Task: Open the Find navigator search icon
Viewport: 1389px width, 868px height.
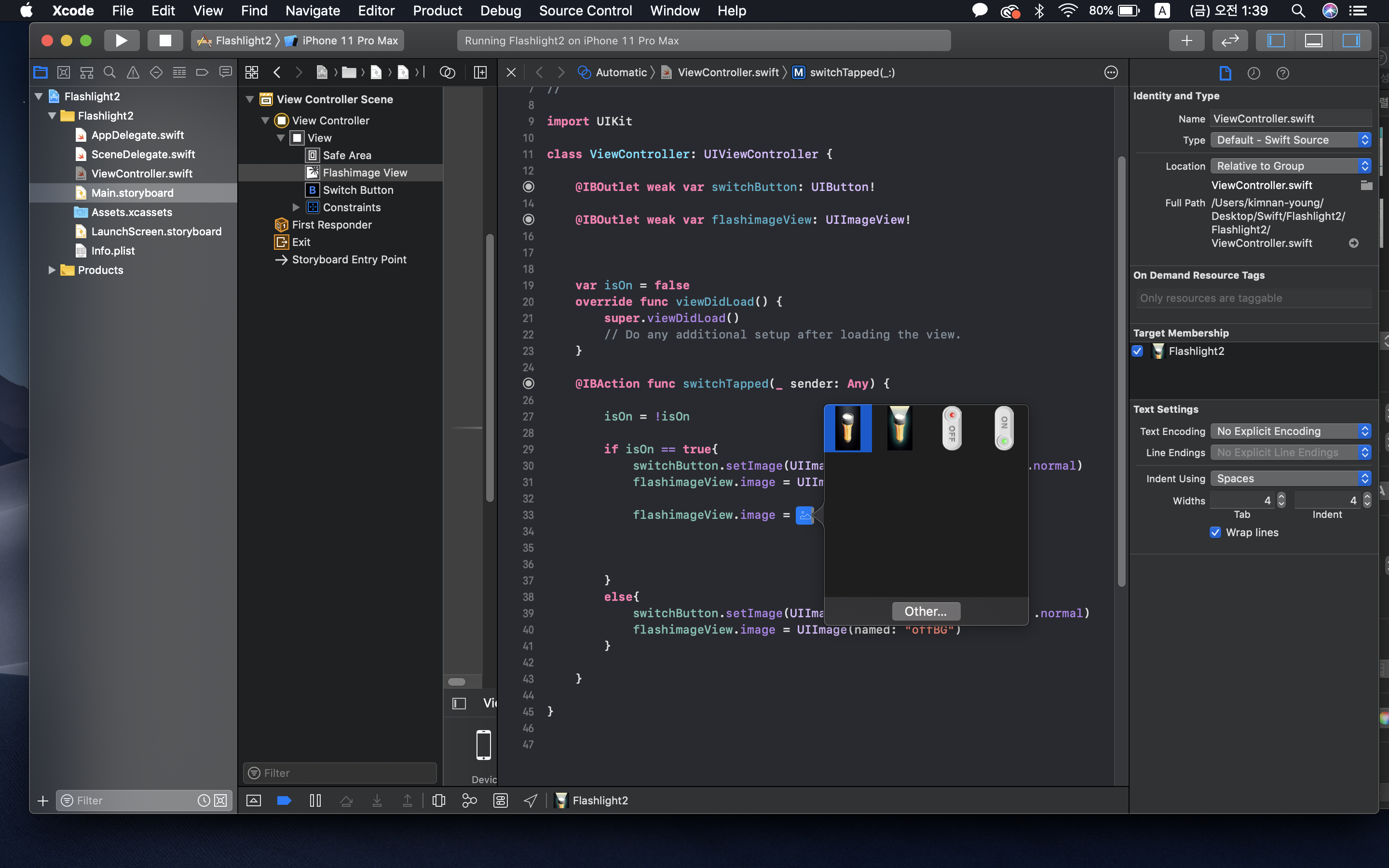Action: [x=109, y=72]
